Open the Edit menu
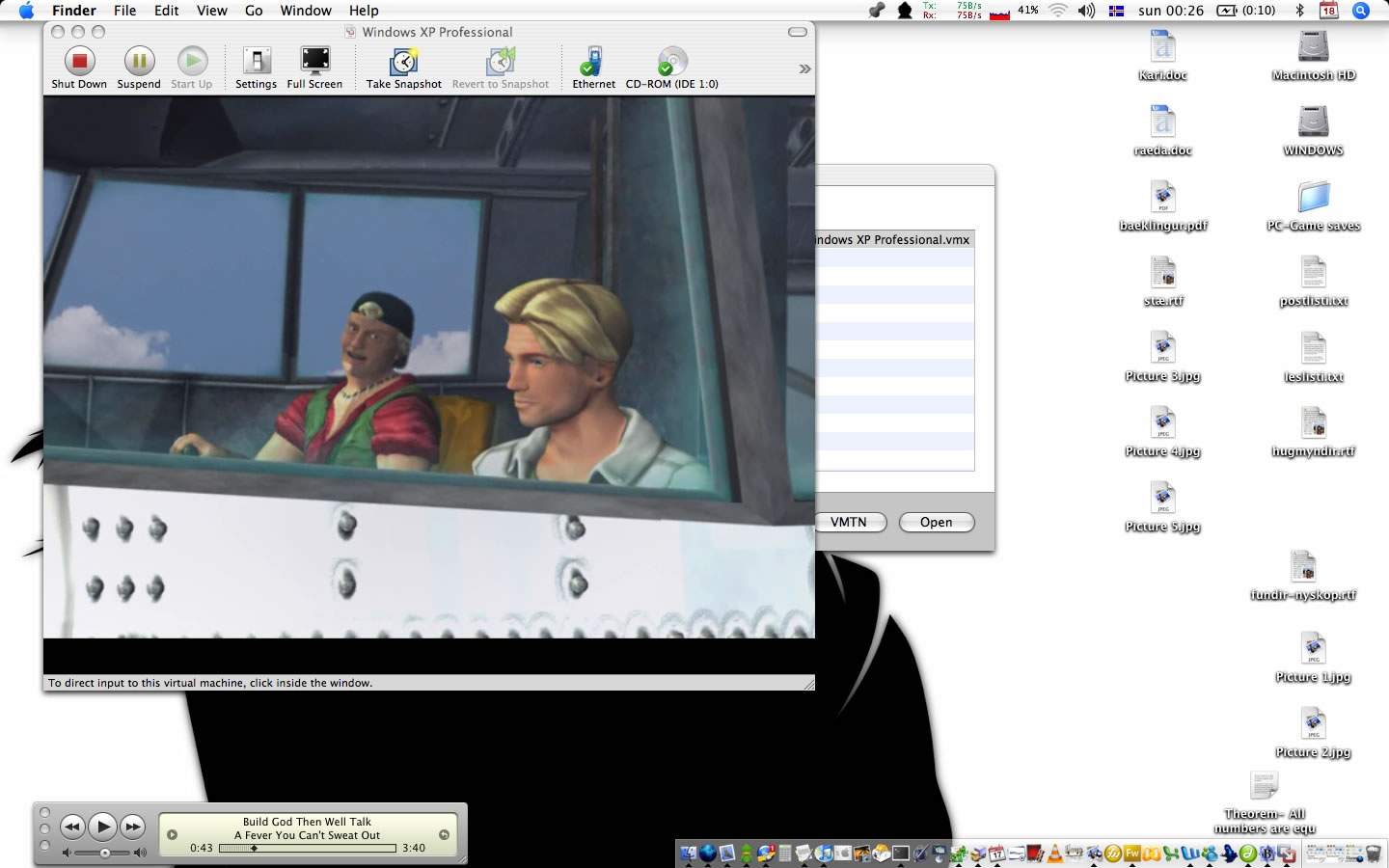1389x868 pixels. click(167, 11)
